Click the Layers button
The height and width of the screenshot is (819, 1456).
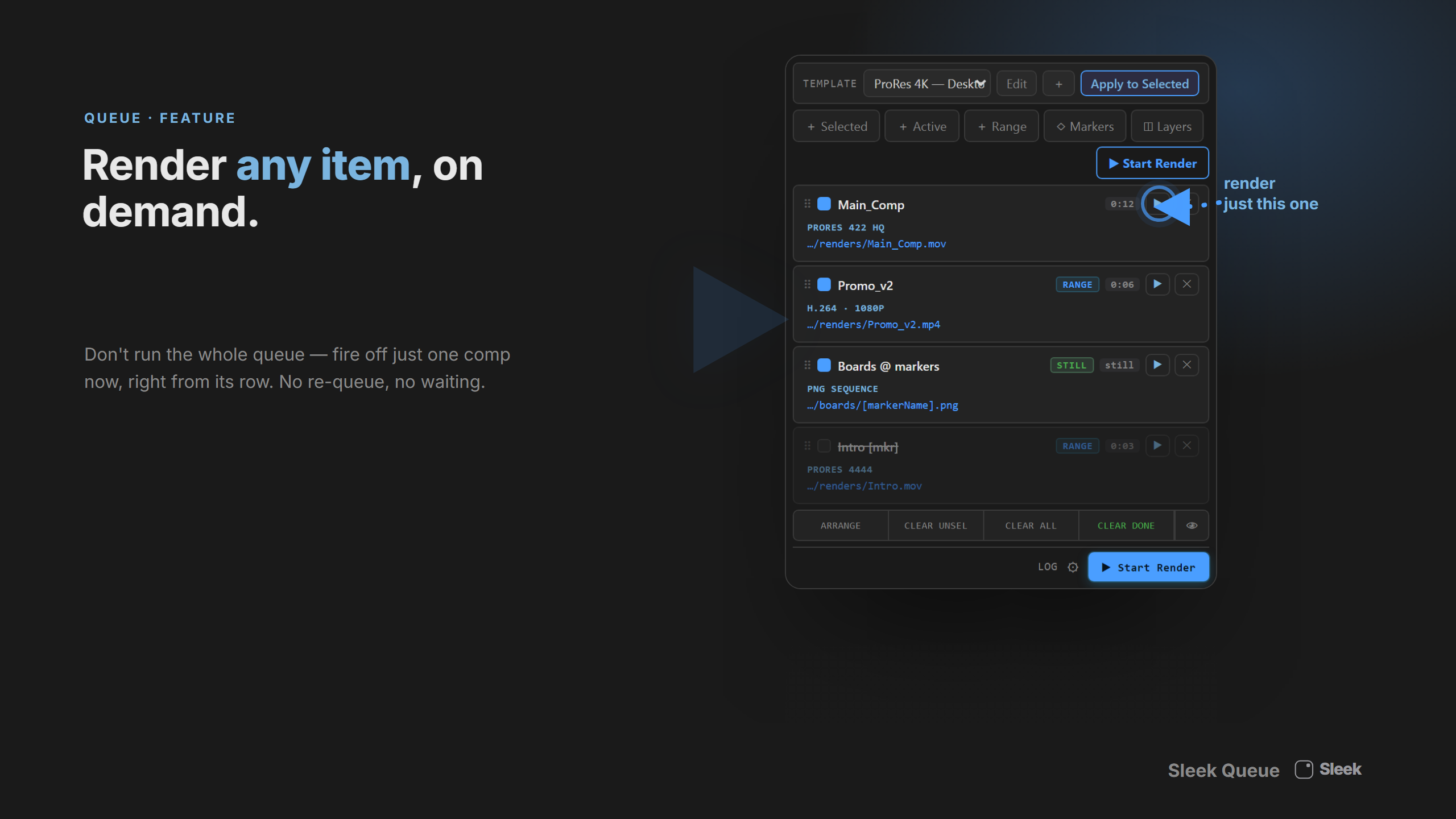click(x=1167, y=126)
